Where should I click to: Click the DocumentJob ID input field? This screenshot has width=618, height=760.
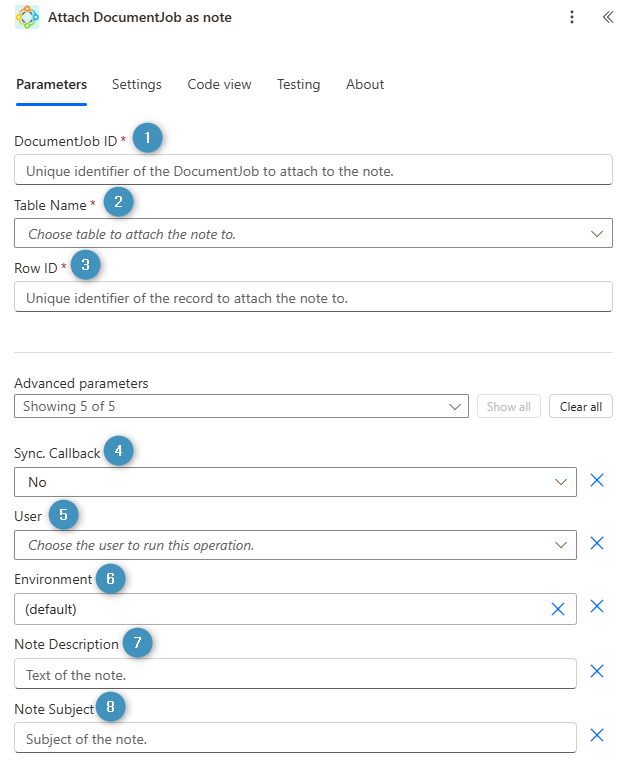(x=313, y=171)
